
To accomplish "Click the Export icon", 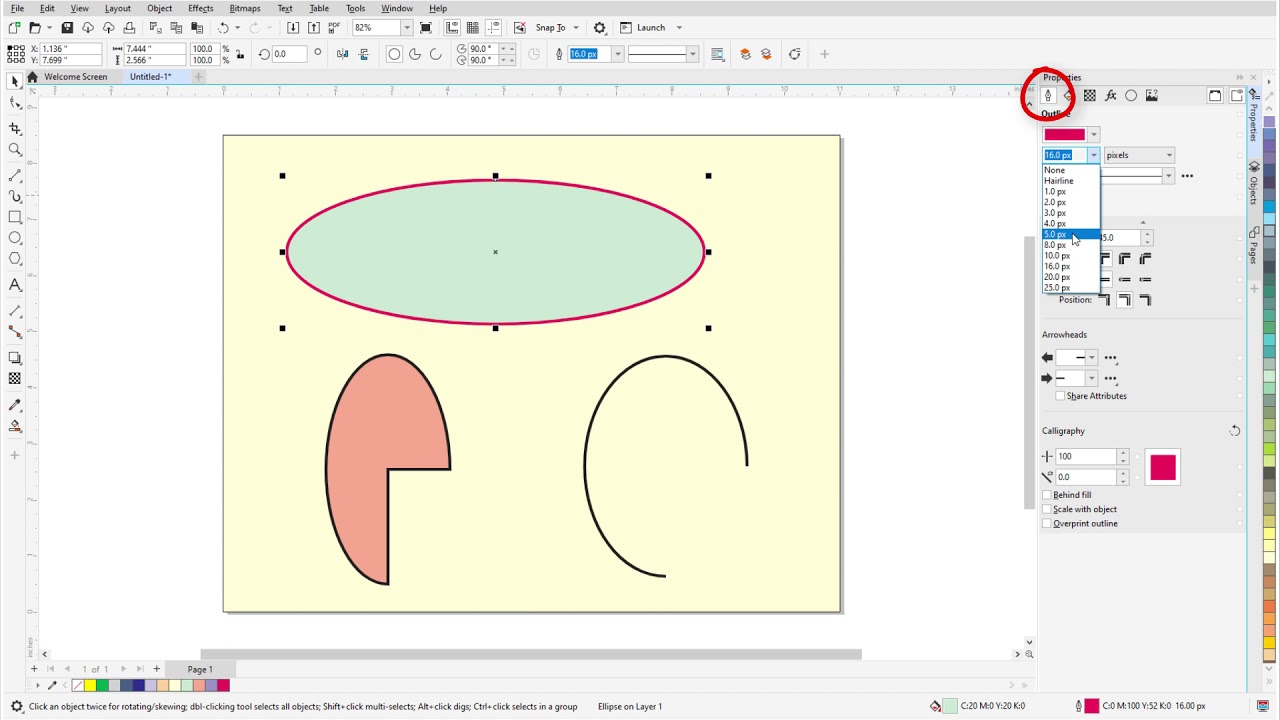I will 314,28.
